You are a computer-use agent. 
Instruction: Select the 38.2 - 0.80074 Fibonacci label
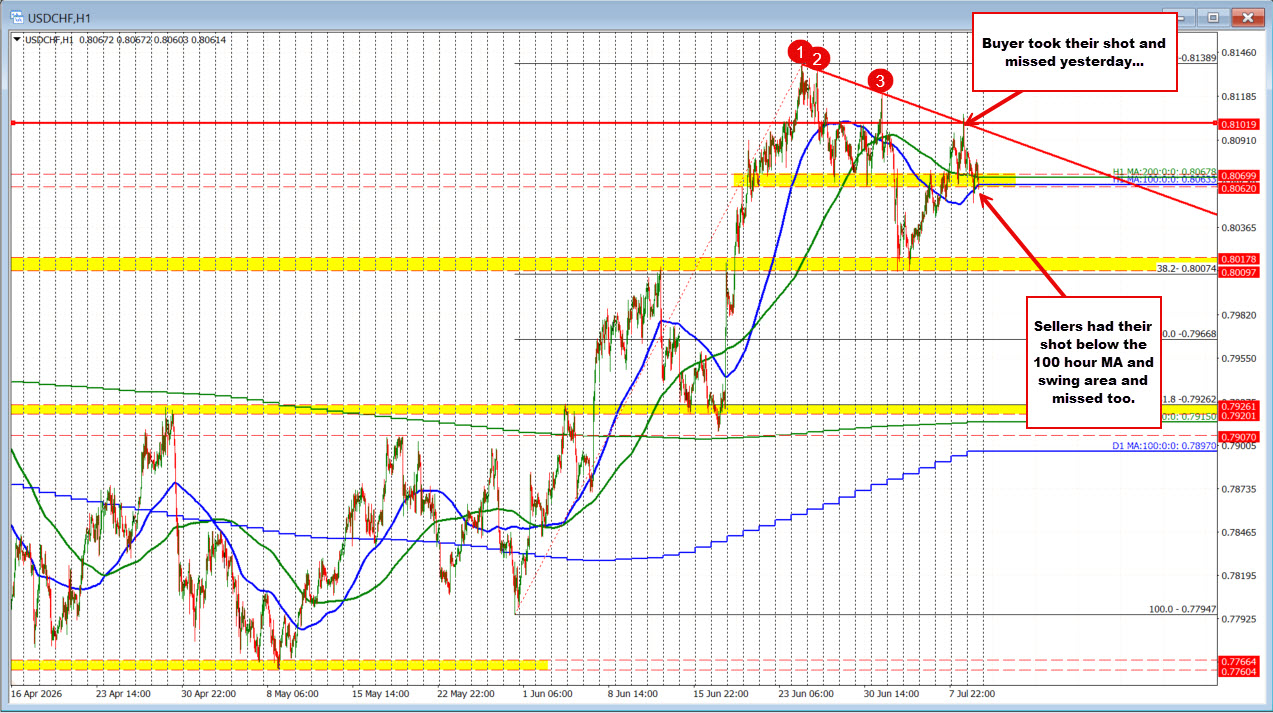tap(1186, 268)
